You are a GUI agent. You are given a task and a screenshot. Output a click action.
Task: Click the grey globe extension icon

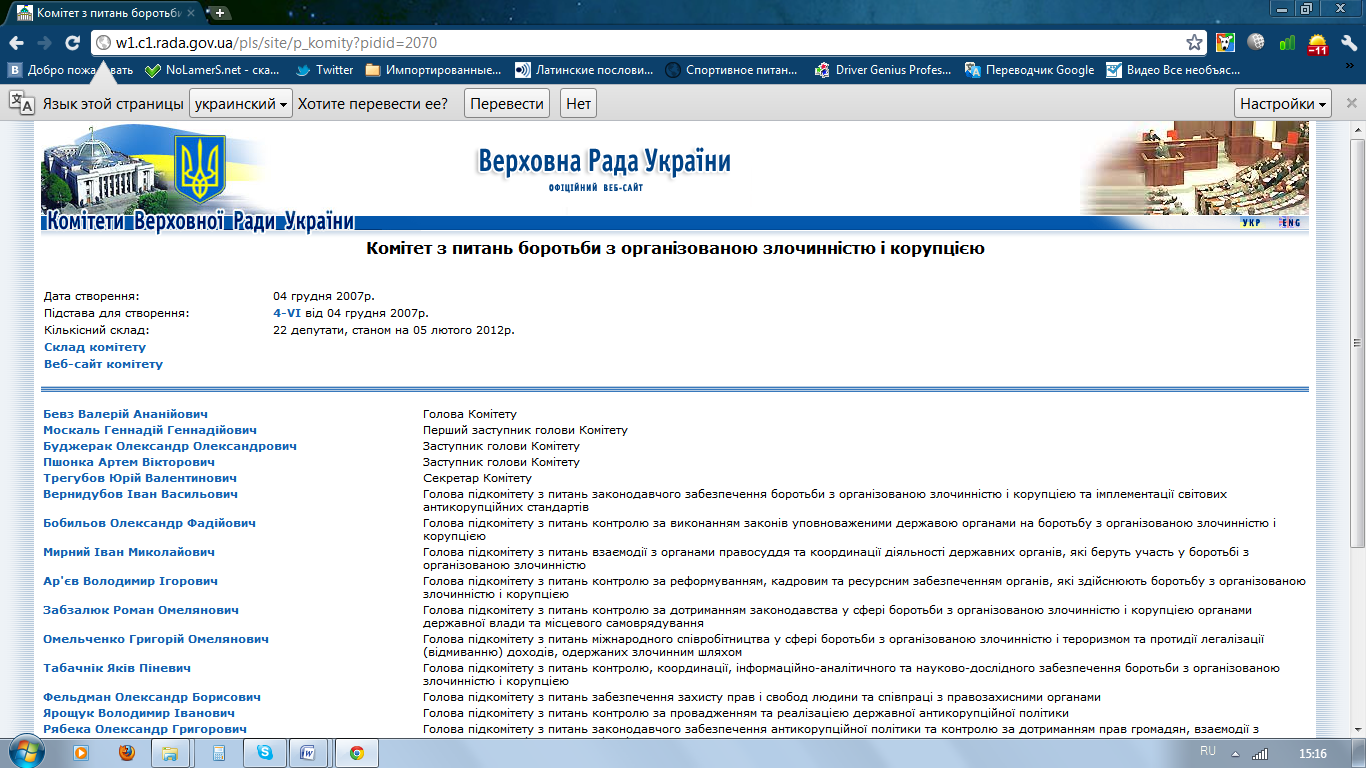[1256, 43]
